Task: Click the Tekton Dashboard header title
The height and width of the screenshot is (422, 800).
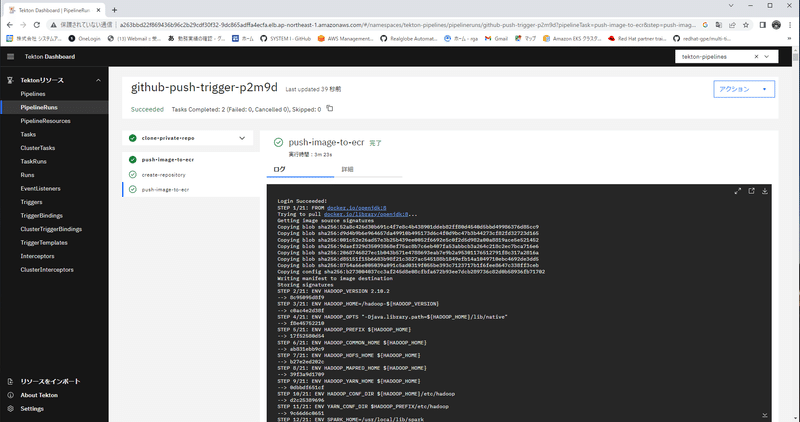Action: click(x=49, y=57)
